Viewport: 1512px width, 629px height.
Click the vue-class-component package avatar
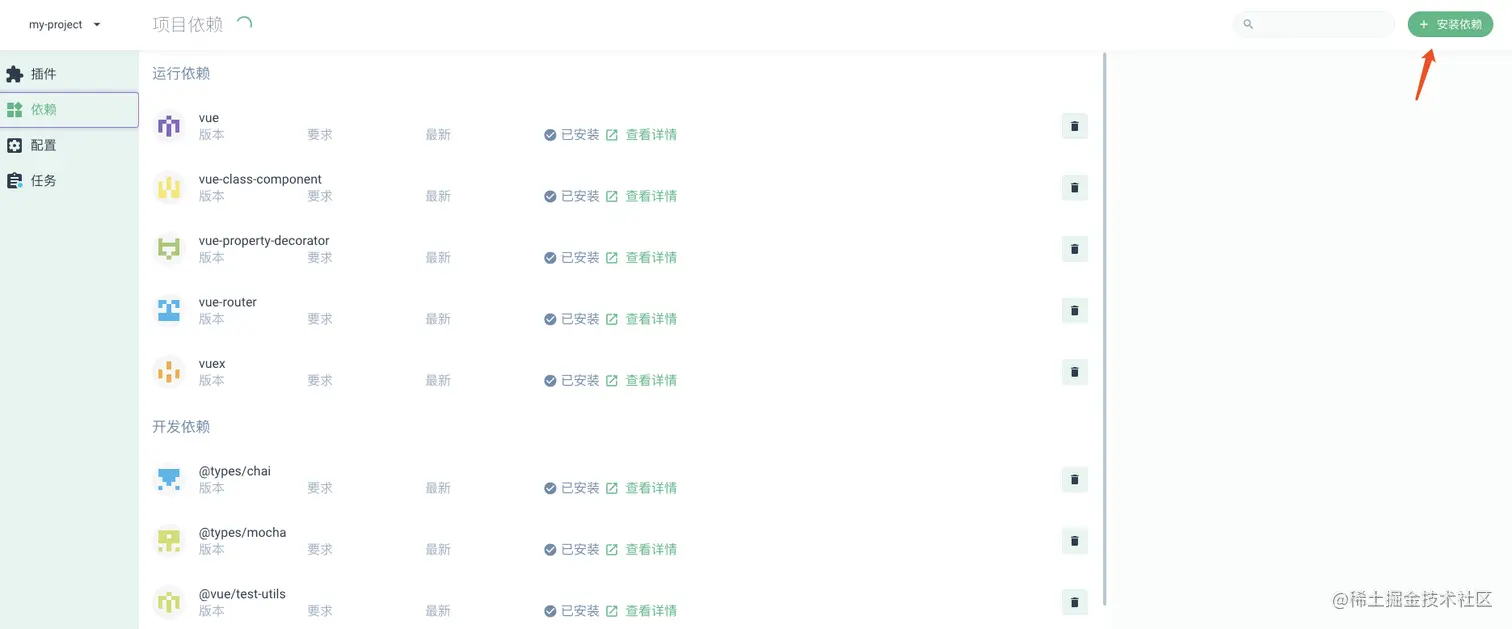coord(169,187)
